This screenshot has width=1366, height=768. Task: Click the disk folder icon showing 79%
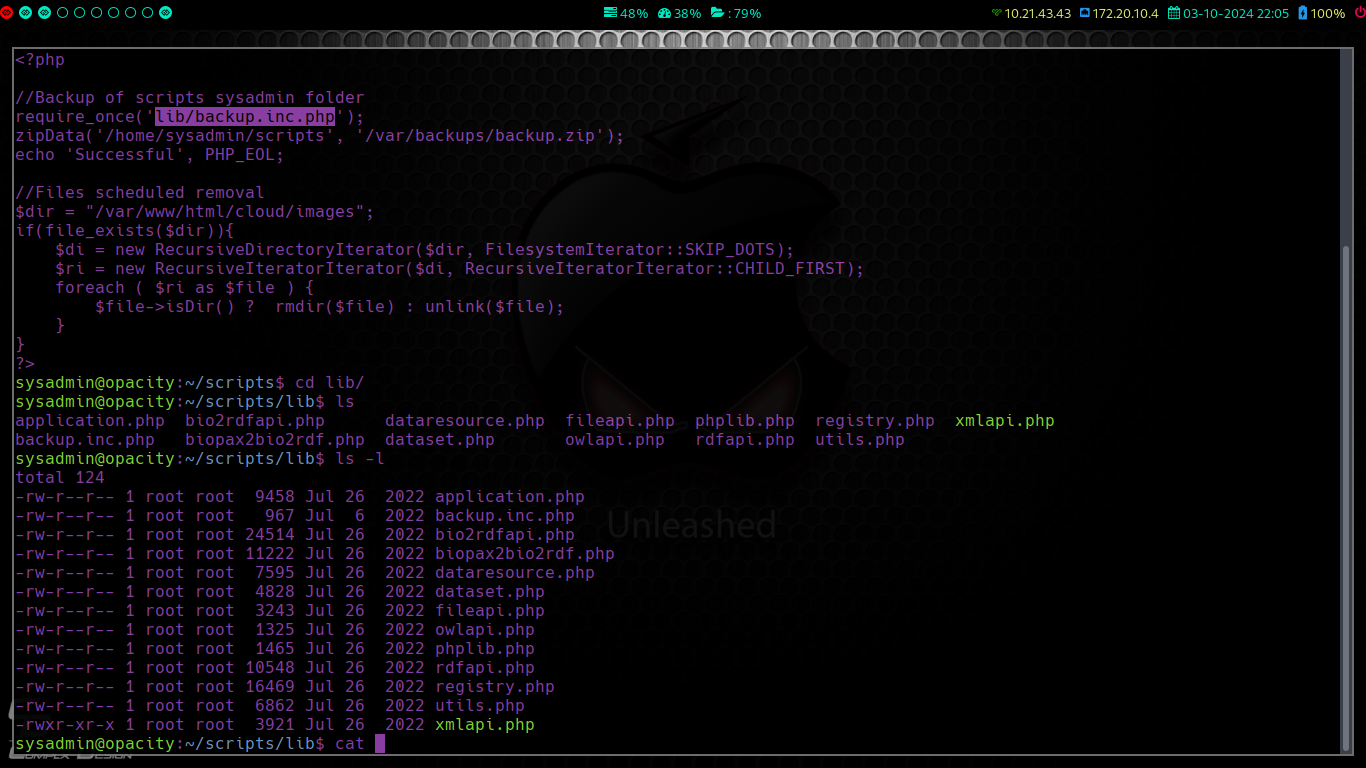tap(717, 13)
